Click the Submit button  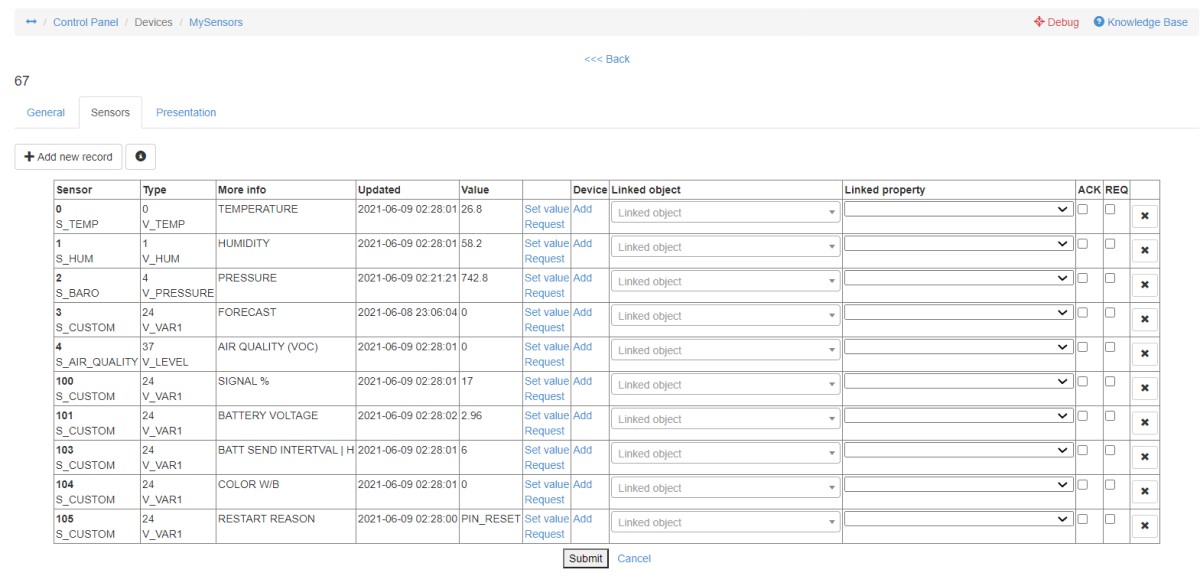coord(586,559)
